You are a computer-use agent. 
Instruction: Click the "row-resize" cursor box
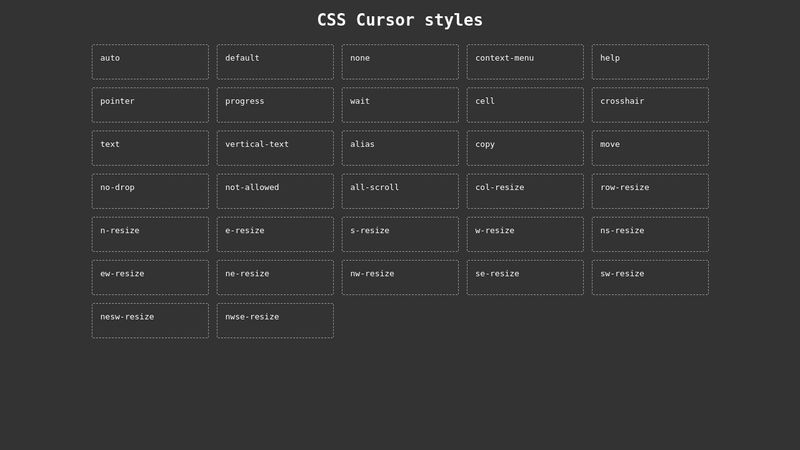(x=650, y=191)
